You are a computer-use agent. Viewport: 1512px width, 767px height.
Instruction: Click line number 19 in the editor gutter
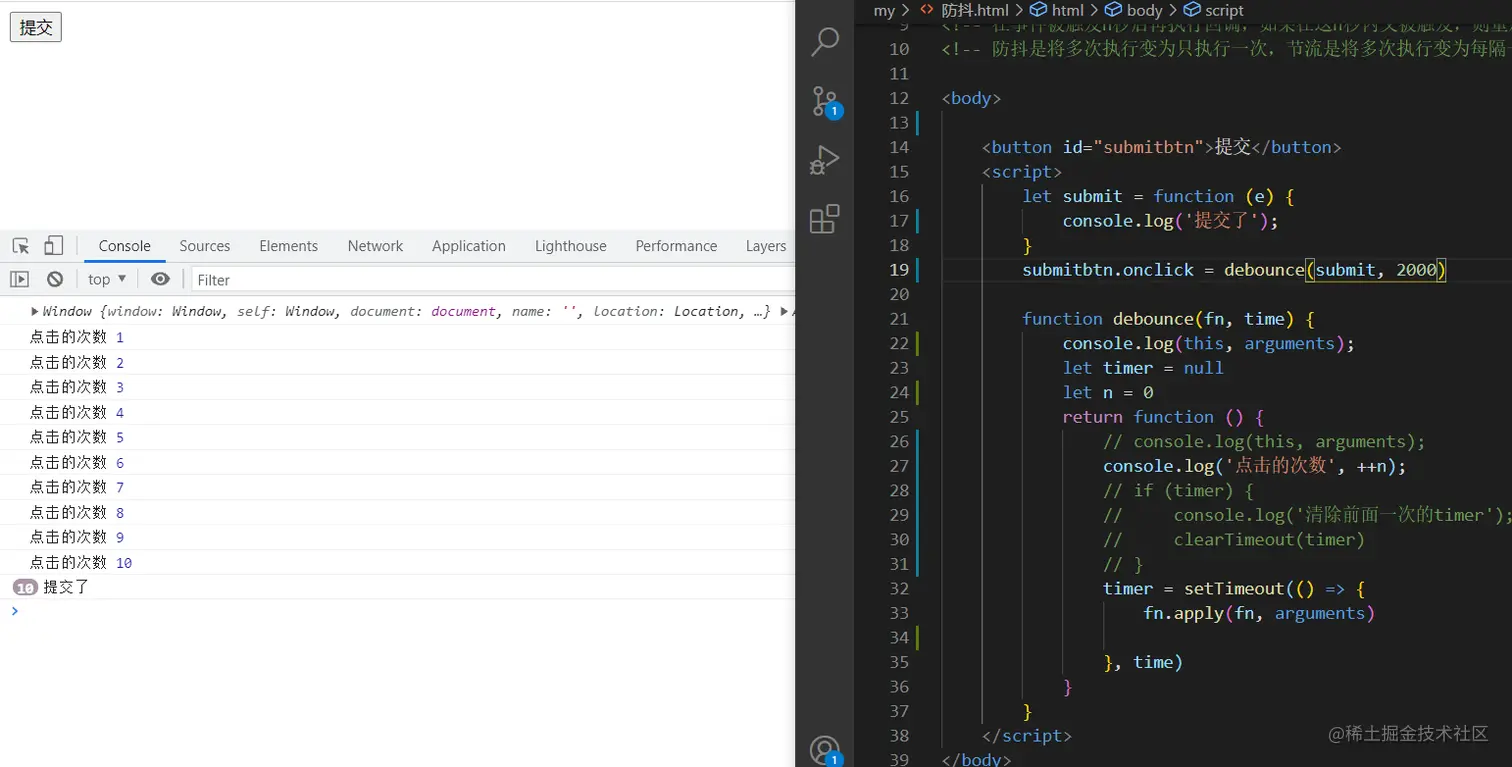(898, 270)
